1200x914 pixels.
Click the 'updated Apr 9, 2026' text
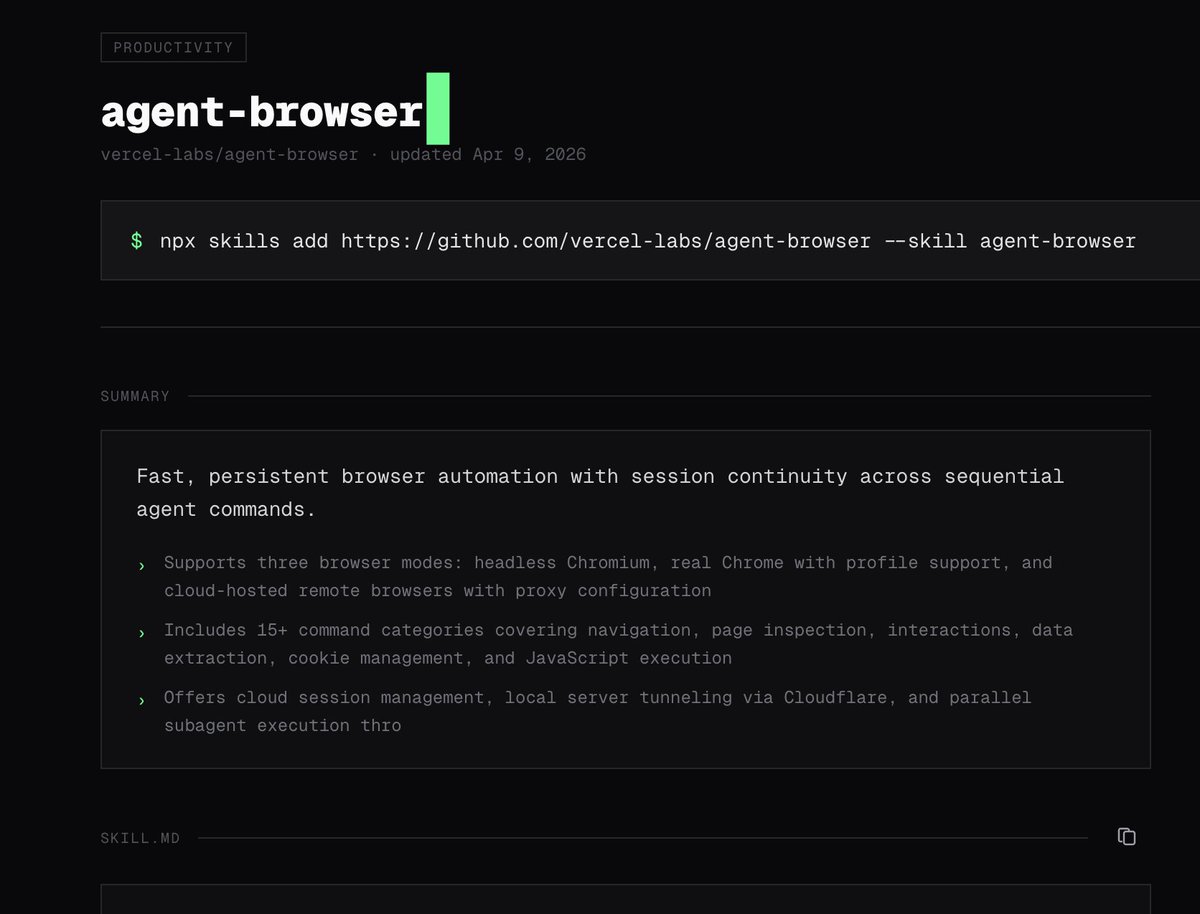point(488,155)
